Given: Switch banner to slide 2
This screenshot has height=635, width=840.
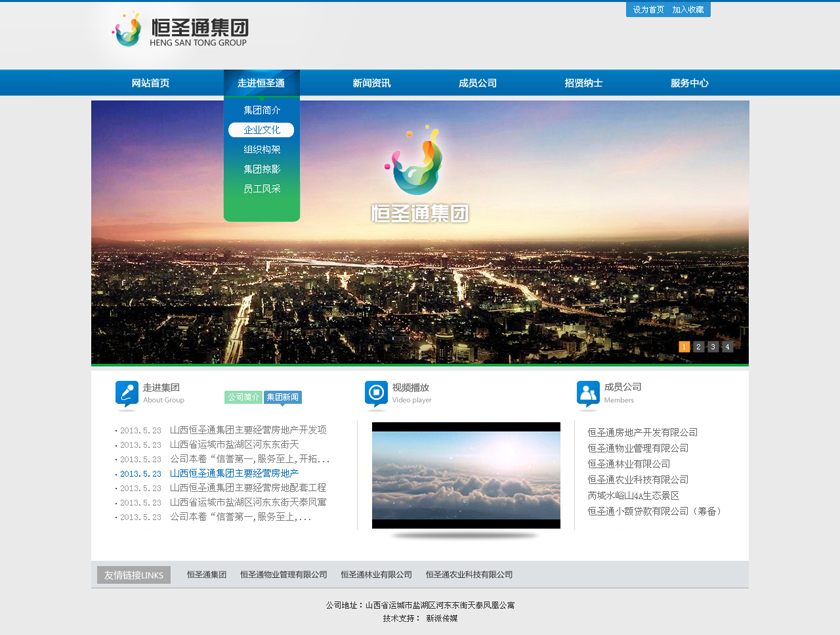Looking at the screenshot, I should point(699,347).
